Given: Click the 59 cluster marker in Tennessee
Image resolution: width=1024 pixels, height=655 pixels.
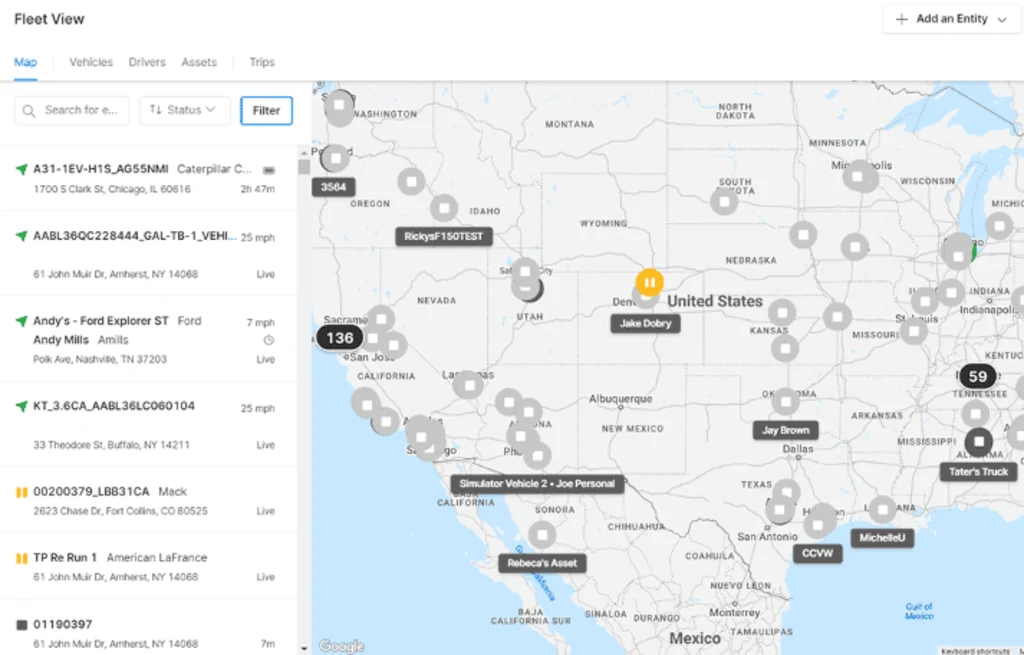Looking at the screenshot, I should coord(978,377).
